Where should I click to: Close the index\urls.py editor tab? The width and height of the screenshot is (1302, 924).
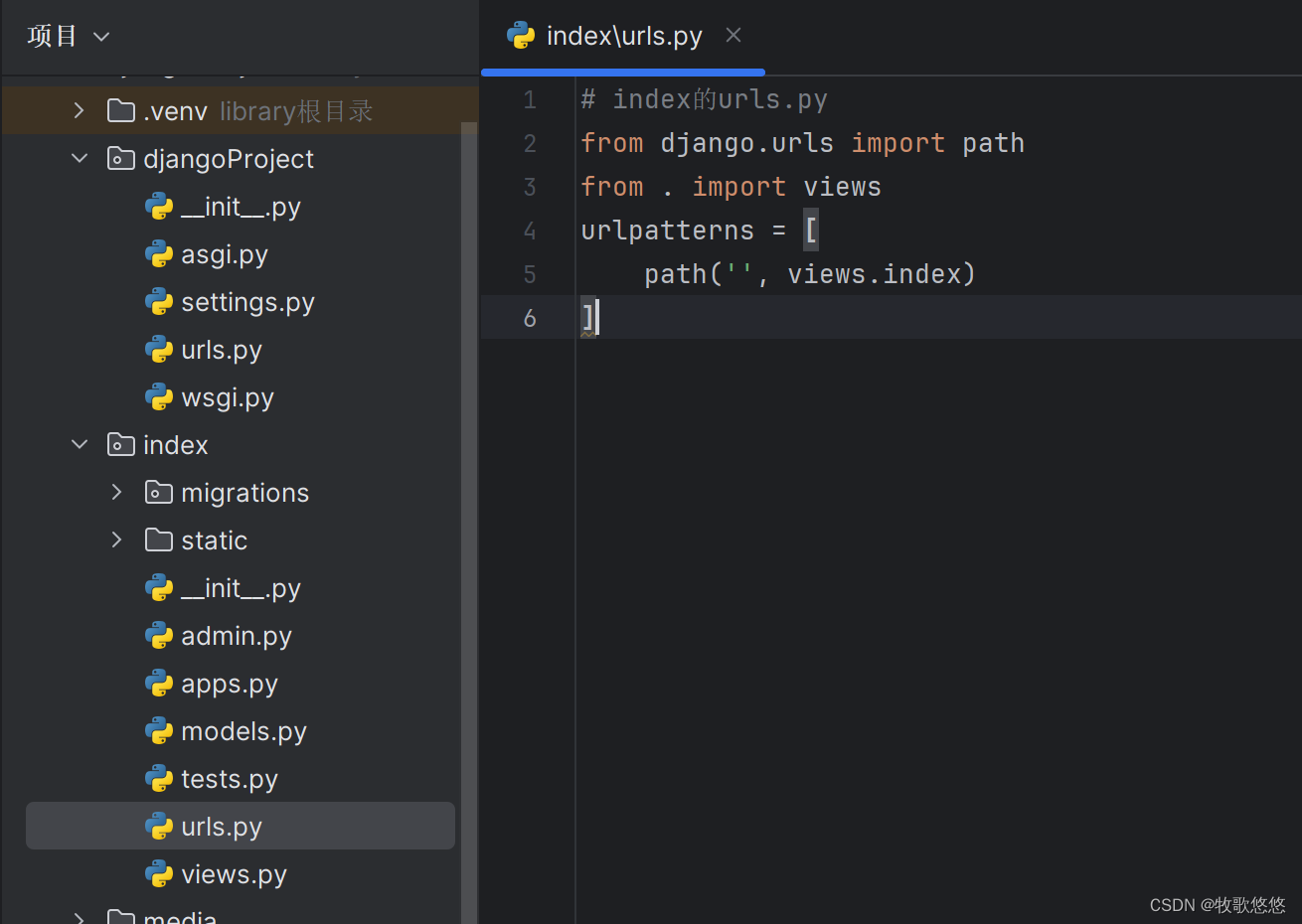pos(733,36)
